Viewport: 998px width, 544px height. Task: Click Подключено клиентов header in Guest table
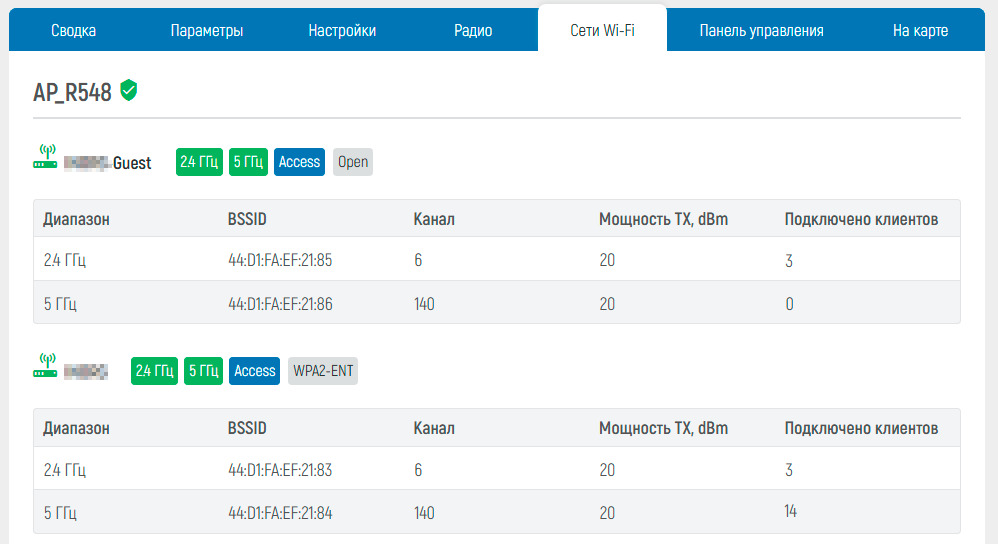(861, 219)
